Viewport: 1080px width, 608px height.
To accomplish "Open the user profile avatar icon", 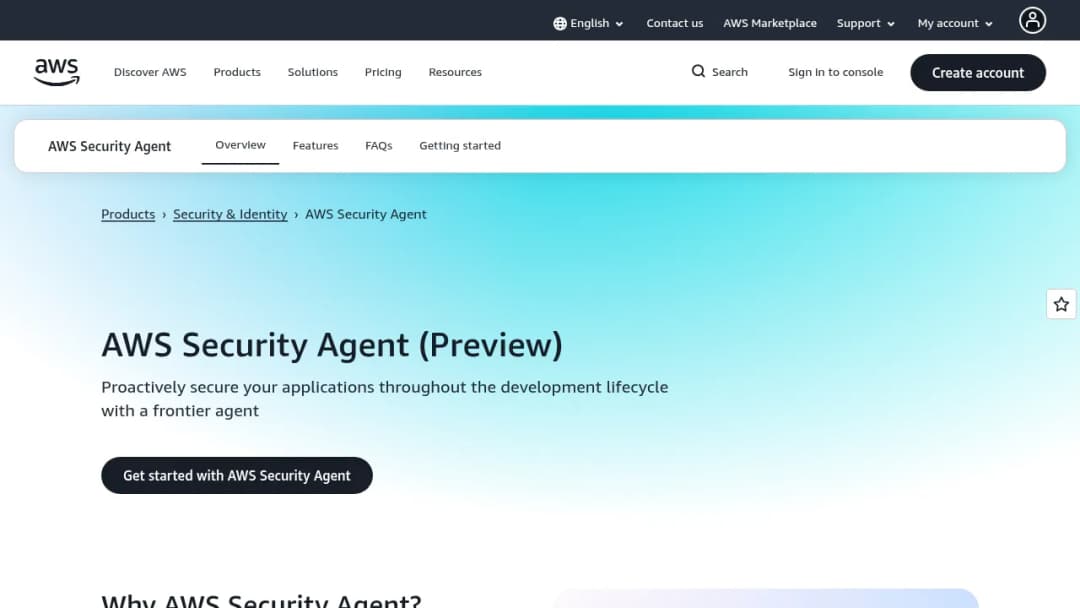I will pos(1032,21).
